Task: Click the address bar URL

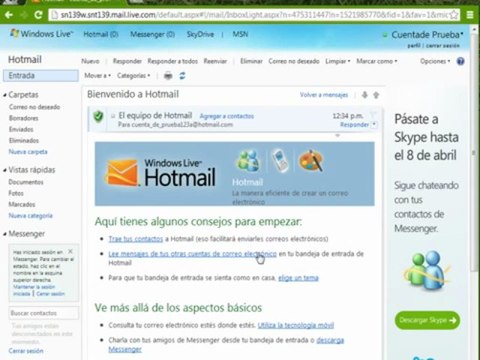Action: click(253, 15)
